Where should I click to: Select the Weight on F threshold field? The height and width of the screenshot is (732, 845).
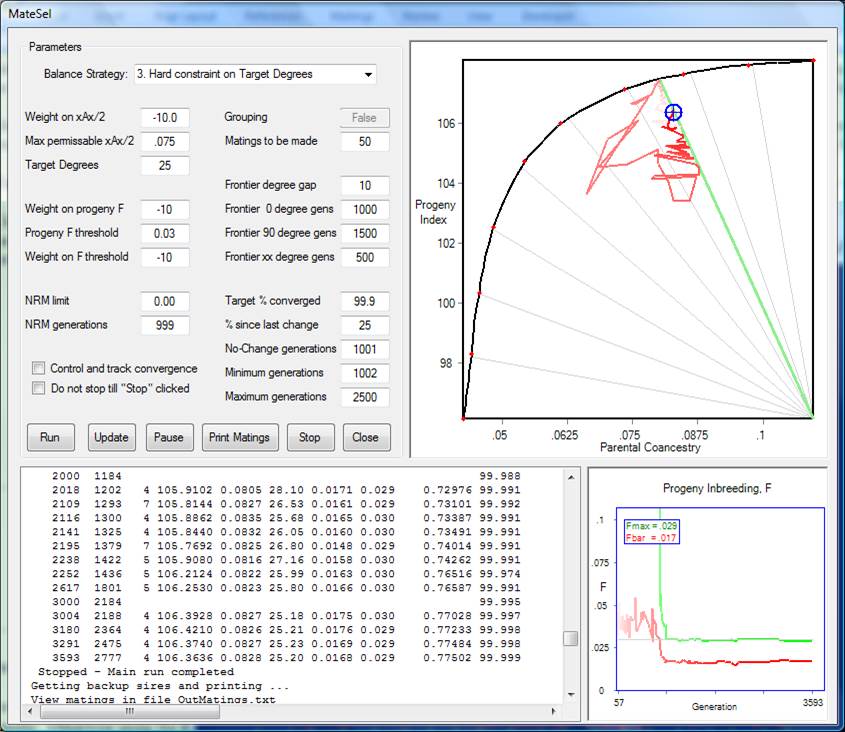(x=165, y=257)
